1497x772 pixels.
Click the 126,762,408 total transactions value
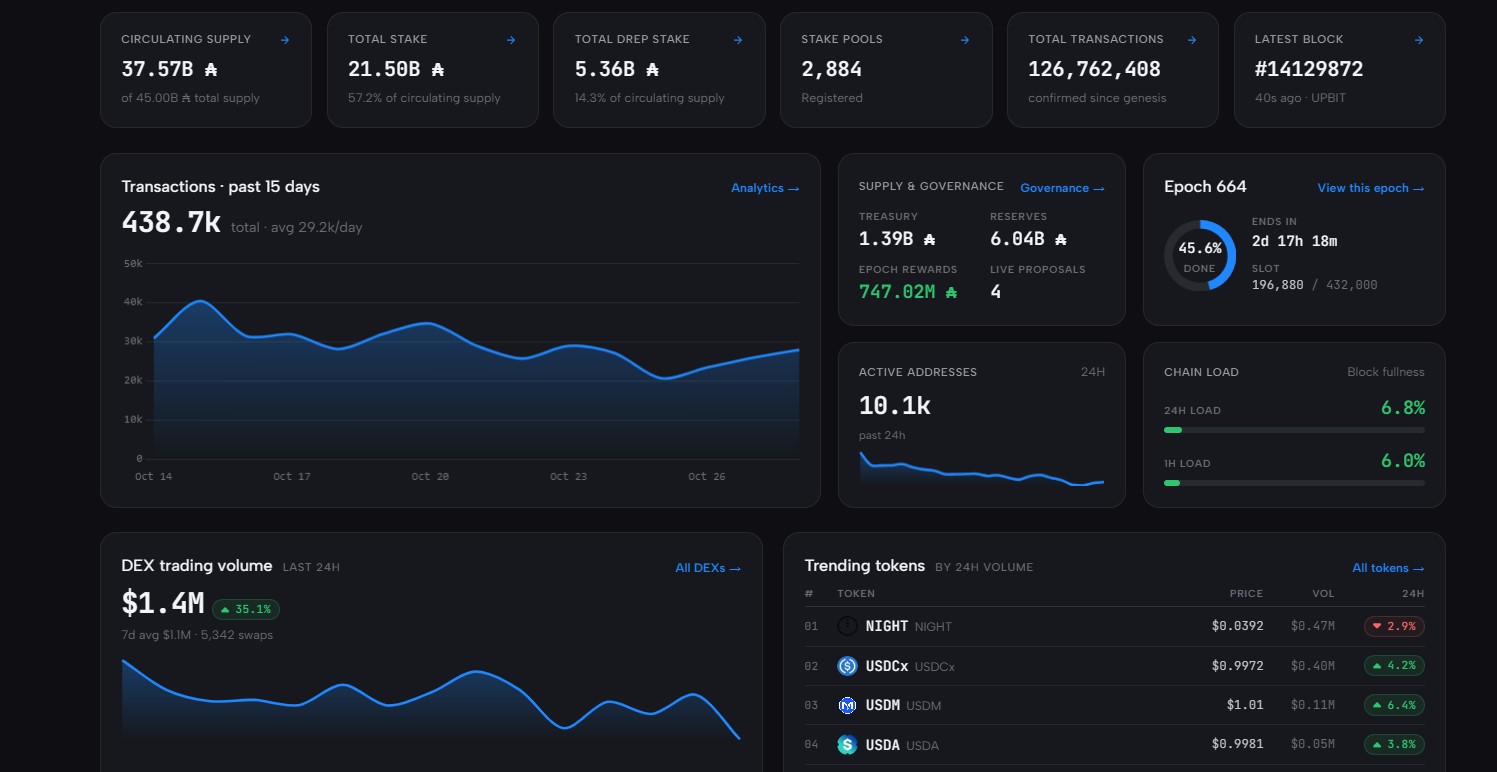pos(1094,69)
